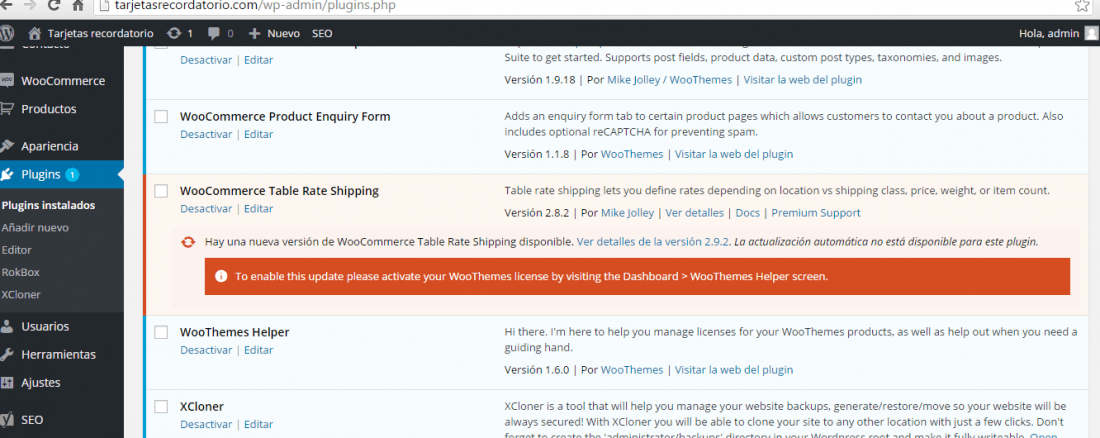Edit WooCommerce Product Enquiry Form plugin

(x=258, y=134)
